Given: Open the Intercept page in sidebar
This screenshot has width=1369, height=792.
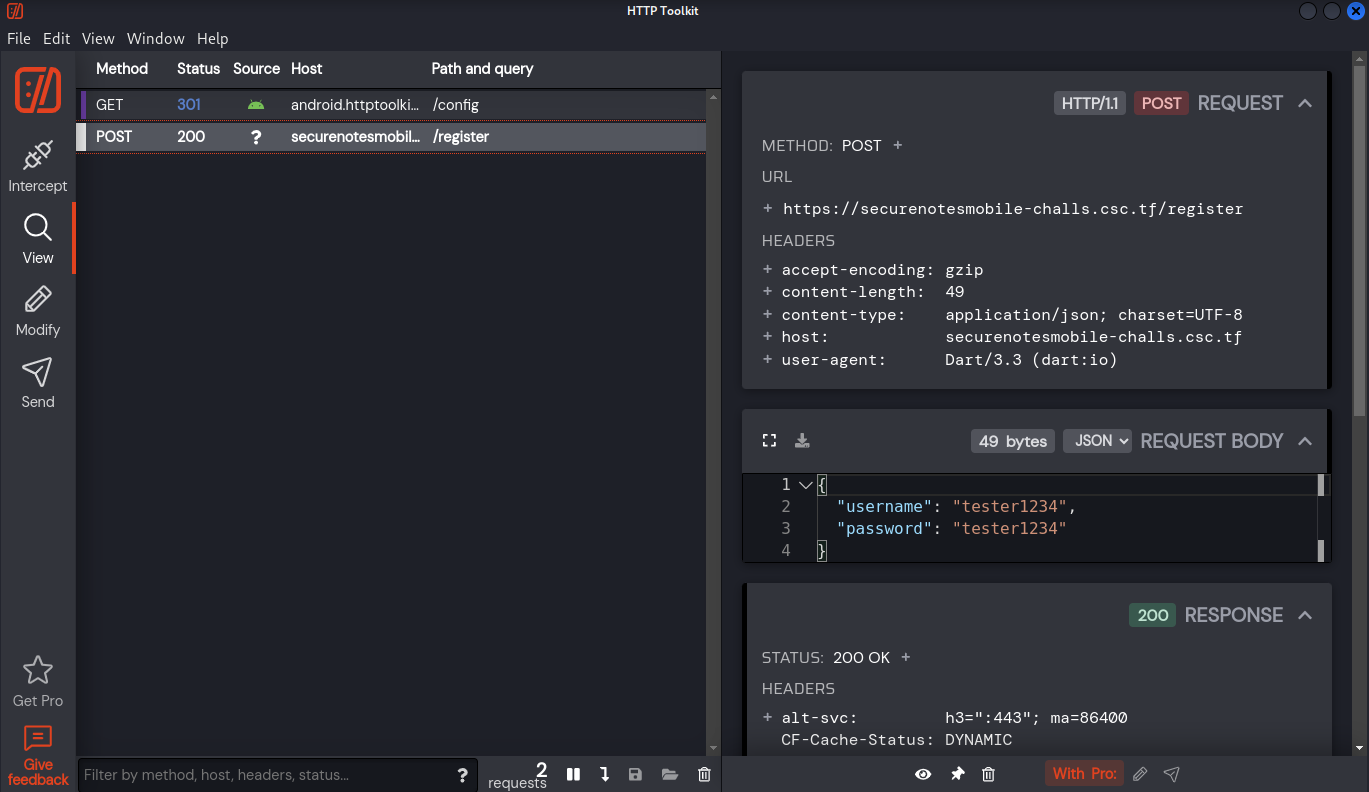Looking at the screenshot, I should click(x=38, y=166).
